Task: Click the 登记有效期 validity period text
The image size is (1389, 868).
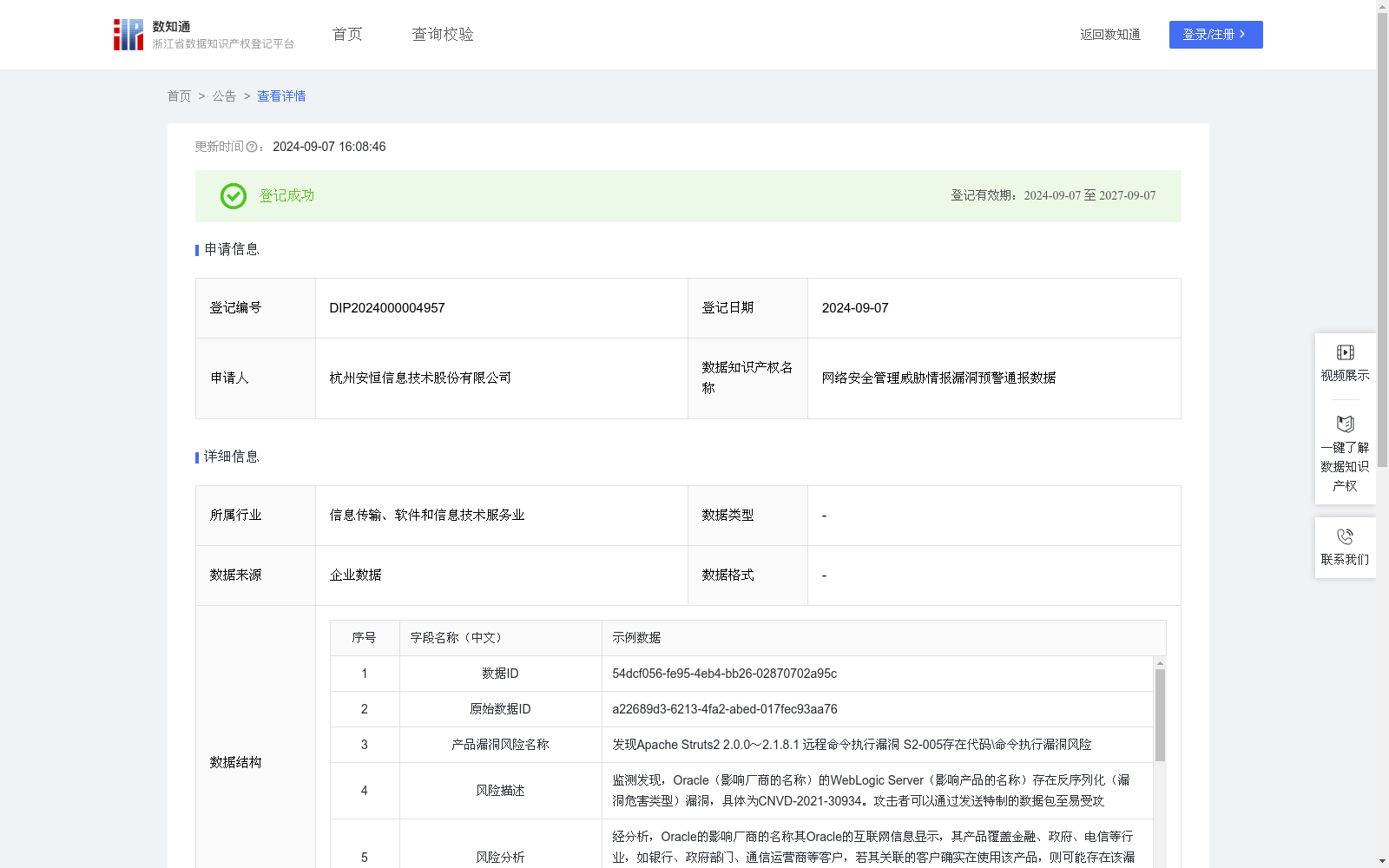Action: click(1053, 196)
